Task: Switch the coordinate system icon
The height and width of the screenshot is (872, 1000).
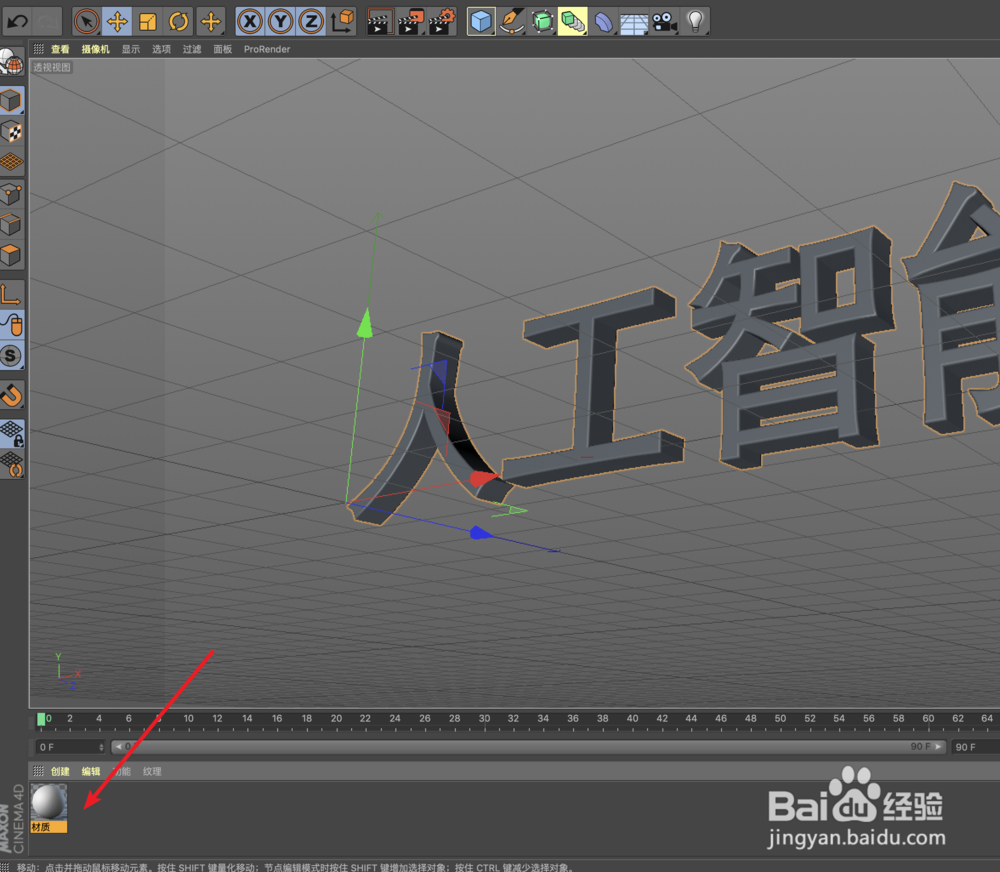Action: point(342,22)
